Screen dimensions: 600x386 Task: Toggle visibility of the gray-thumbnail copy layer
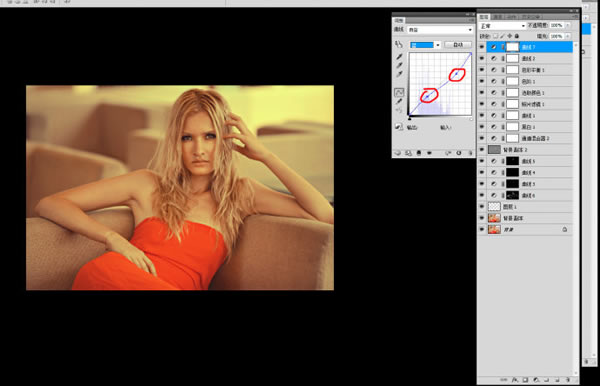482,150
